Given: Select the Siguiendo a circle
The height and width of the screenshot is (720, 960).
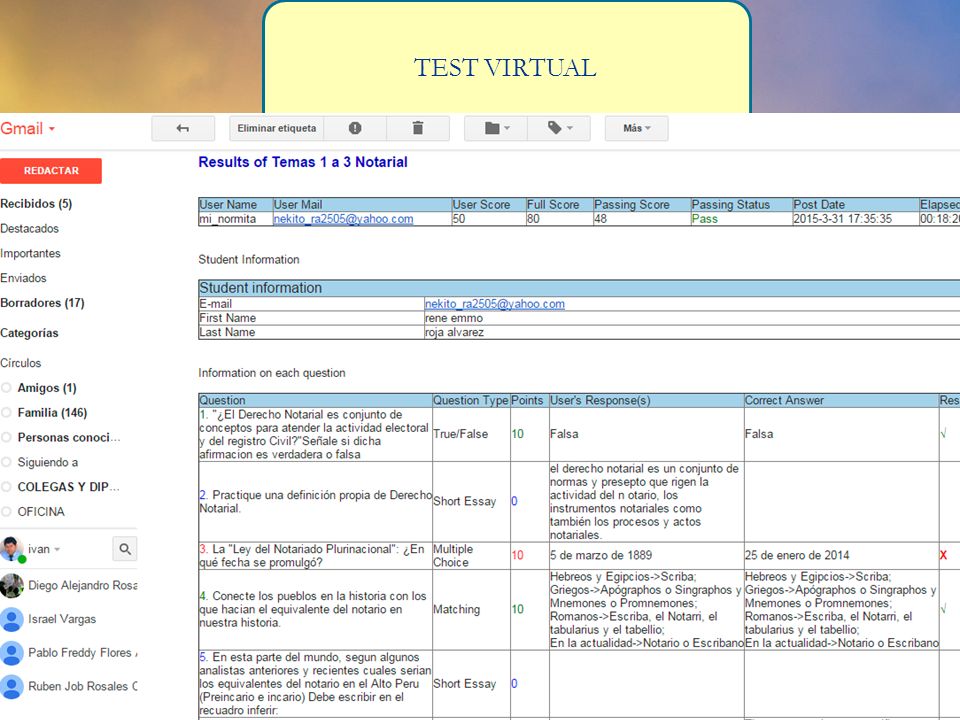Looking at the screenshot, I should coord(48,462).
